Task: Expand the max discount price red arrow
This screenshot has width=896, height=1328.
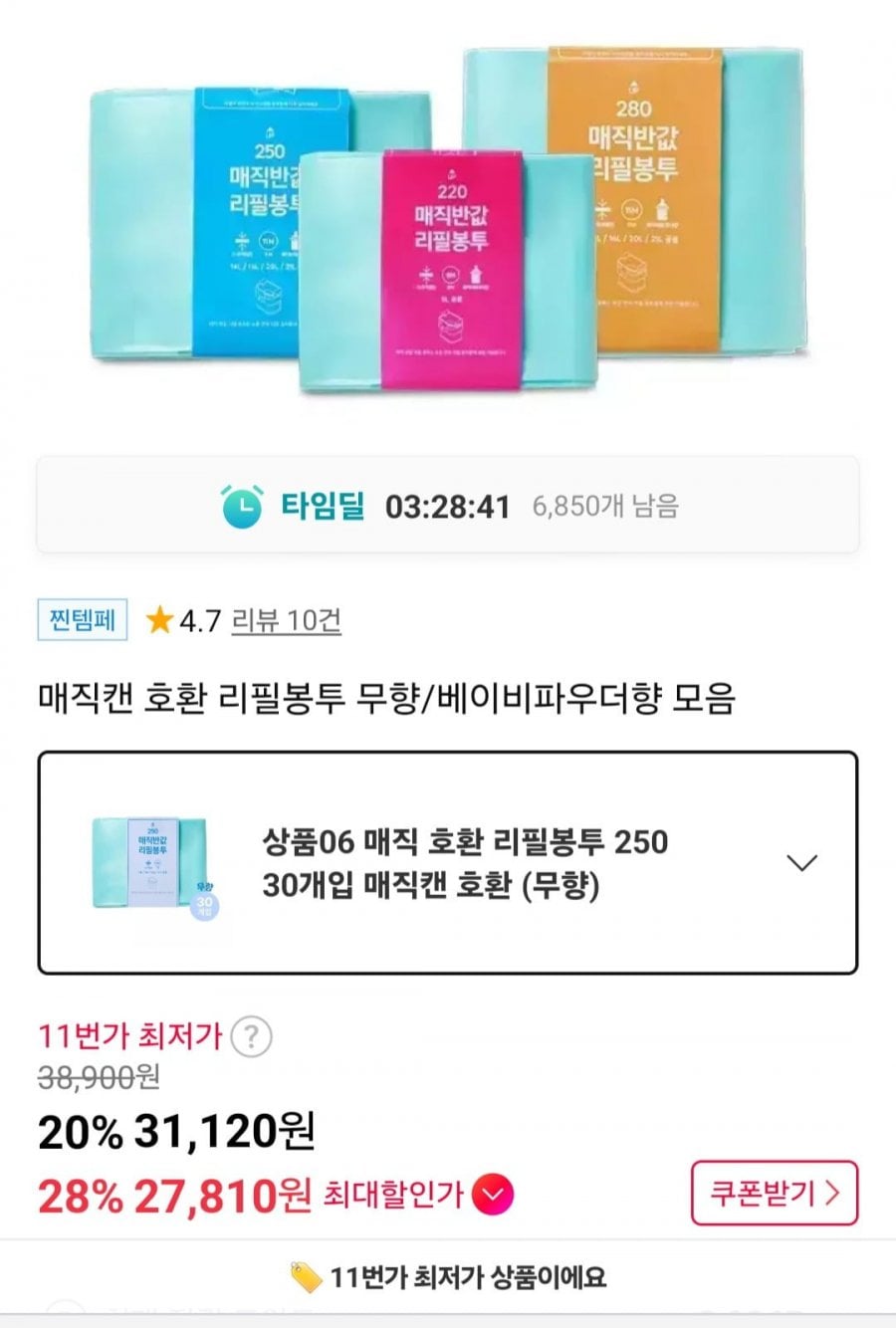Action: 492,1193
